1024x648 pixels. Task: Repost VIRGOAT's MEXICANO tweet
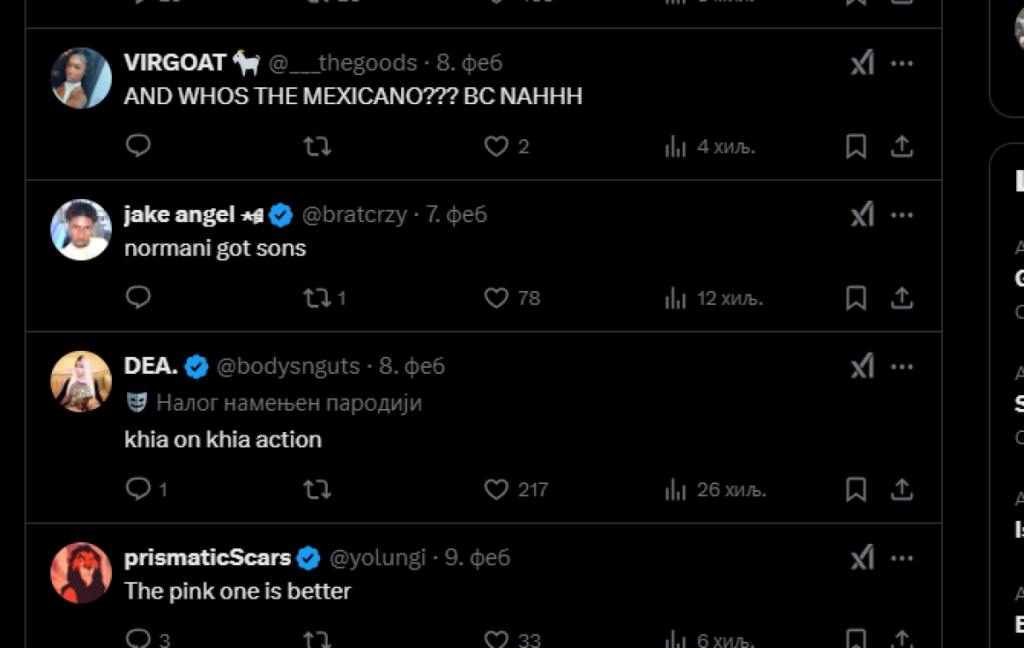317,147
